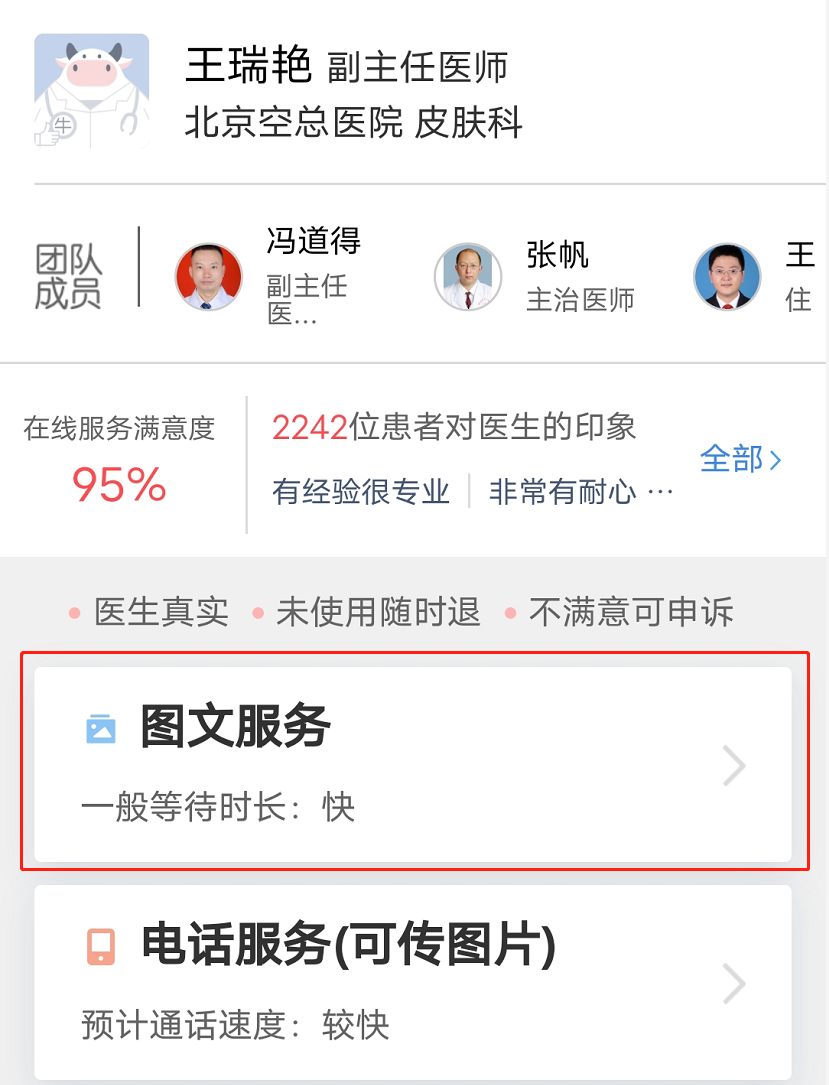The width and height of the screenshot is (829, 1085).
Task: Open doctor name 王瑞艳
Action: click(x=248, y=66)
